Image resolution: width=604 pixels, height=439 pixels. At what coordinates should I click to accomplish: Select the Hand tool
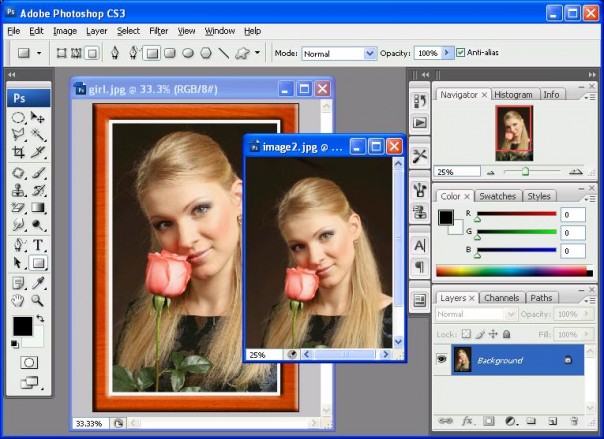click(x=18, y=300)
